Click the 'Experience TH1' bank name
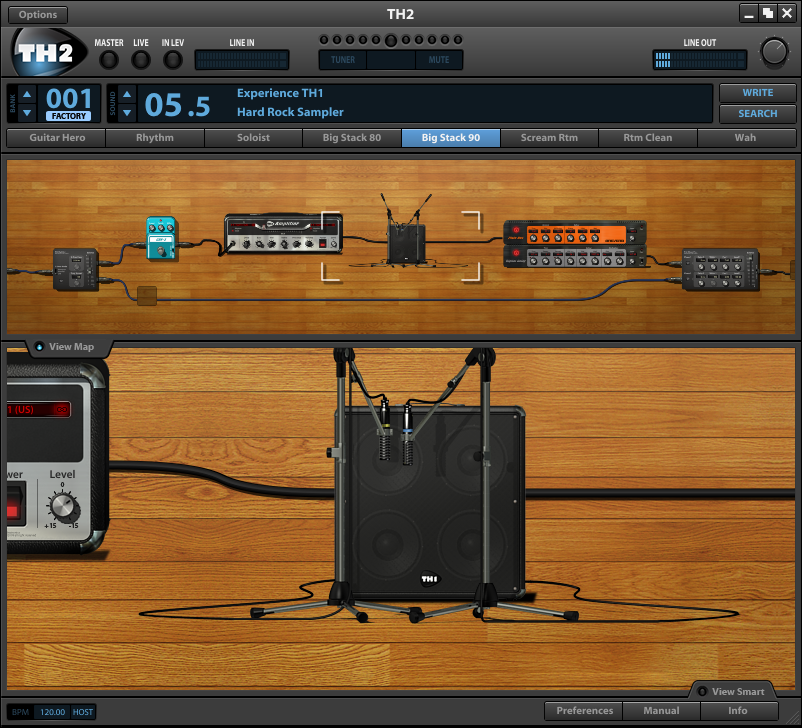Screen dimensions: 802x728 (x=280, y=94)
